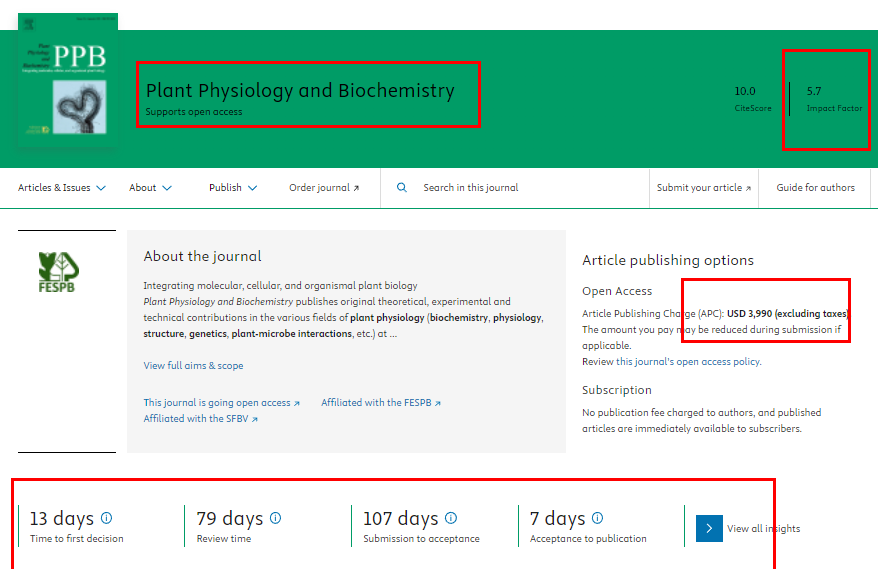Viewport: 878px width, 569px height.
Task: Open the Publish dropdown menu
Action: 232,188
